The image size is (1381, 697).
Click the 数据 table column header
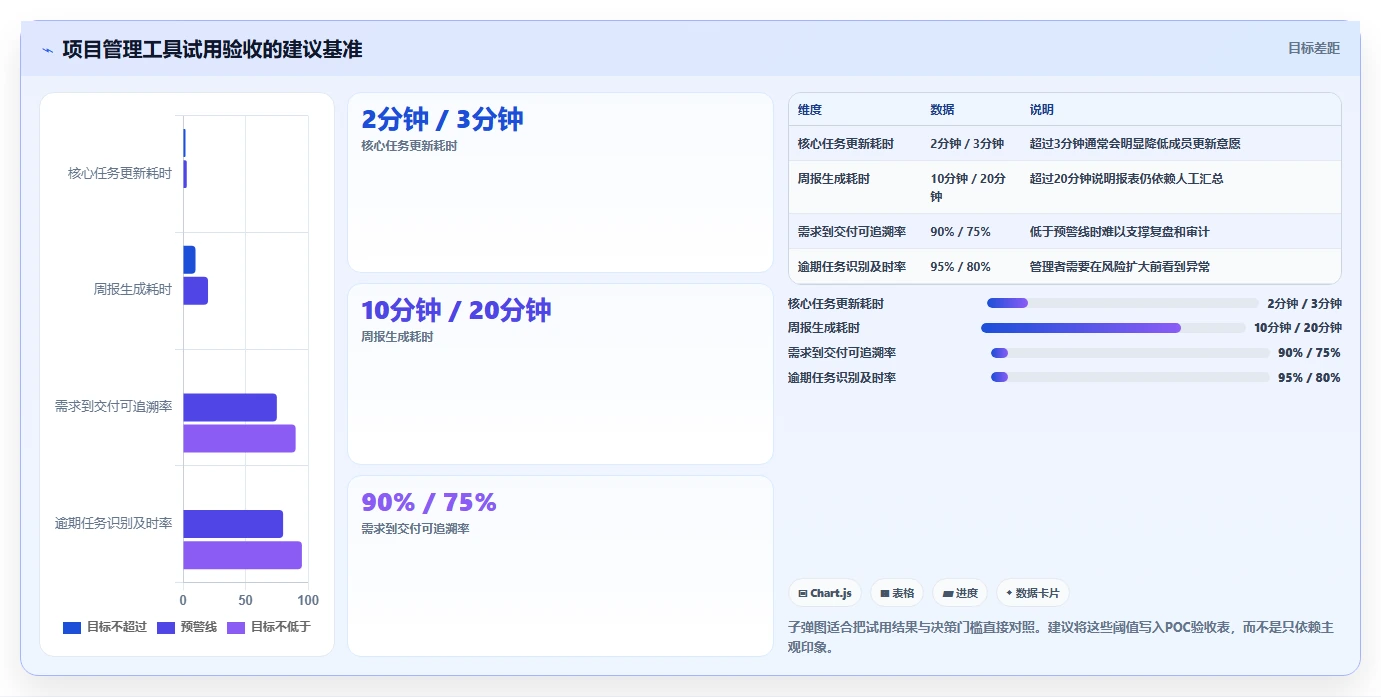[942, 110]
